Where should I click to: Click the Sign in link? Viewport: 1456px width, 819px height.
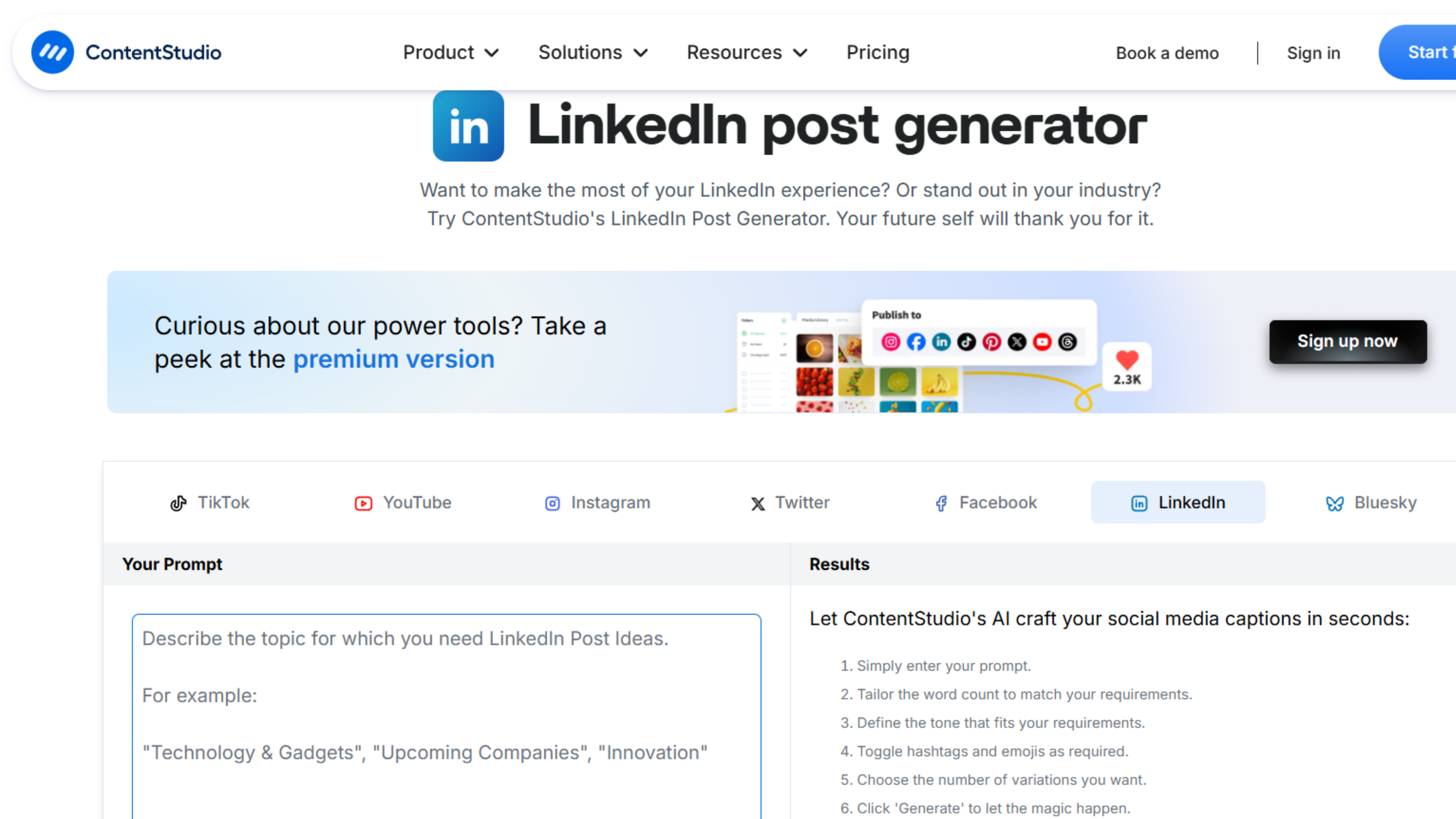1314,52
